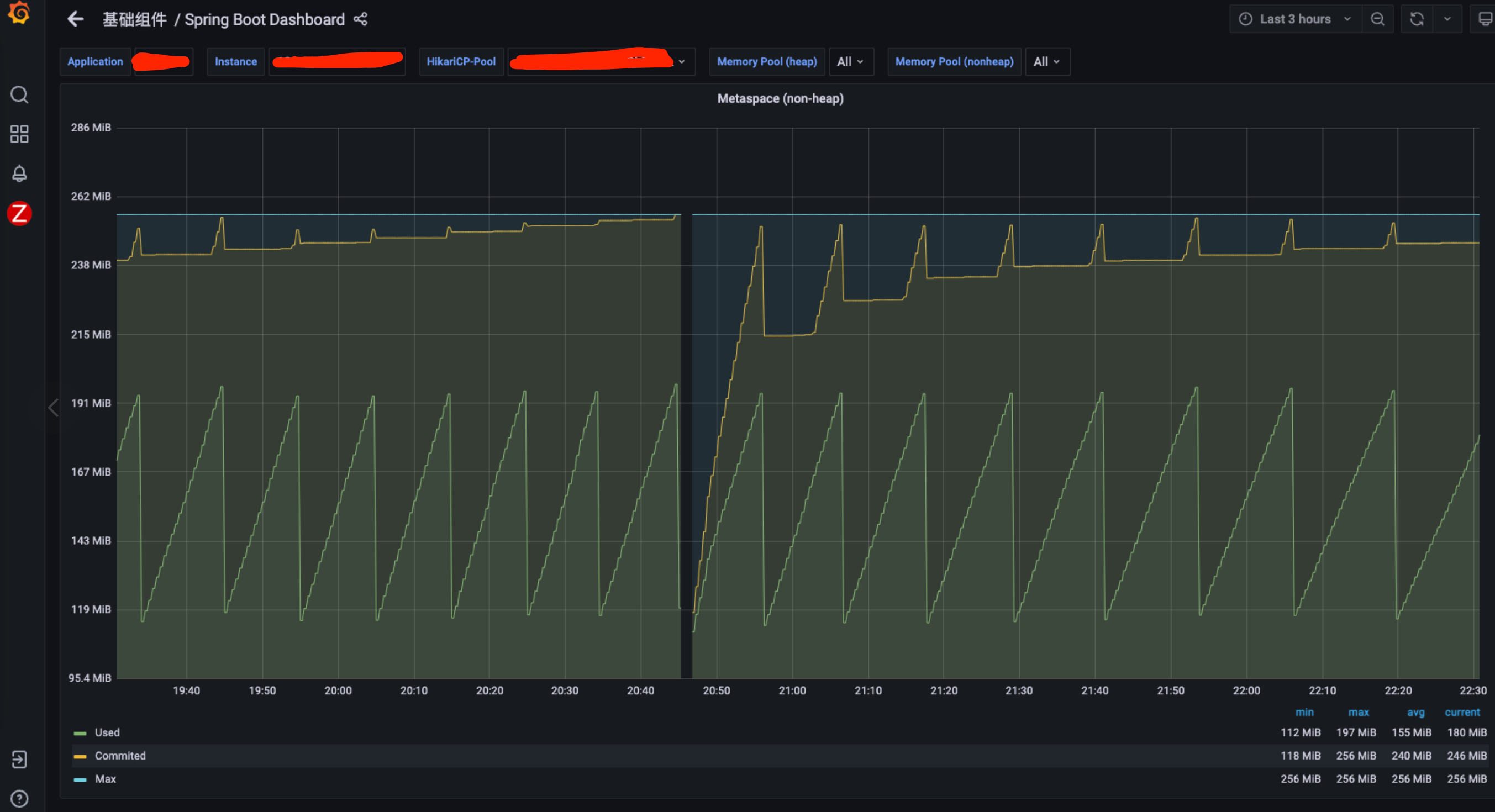Click the 21:00 x-axis time label
Viewport: 1495px width, 812px height.
(x=792, y=690)
